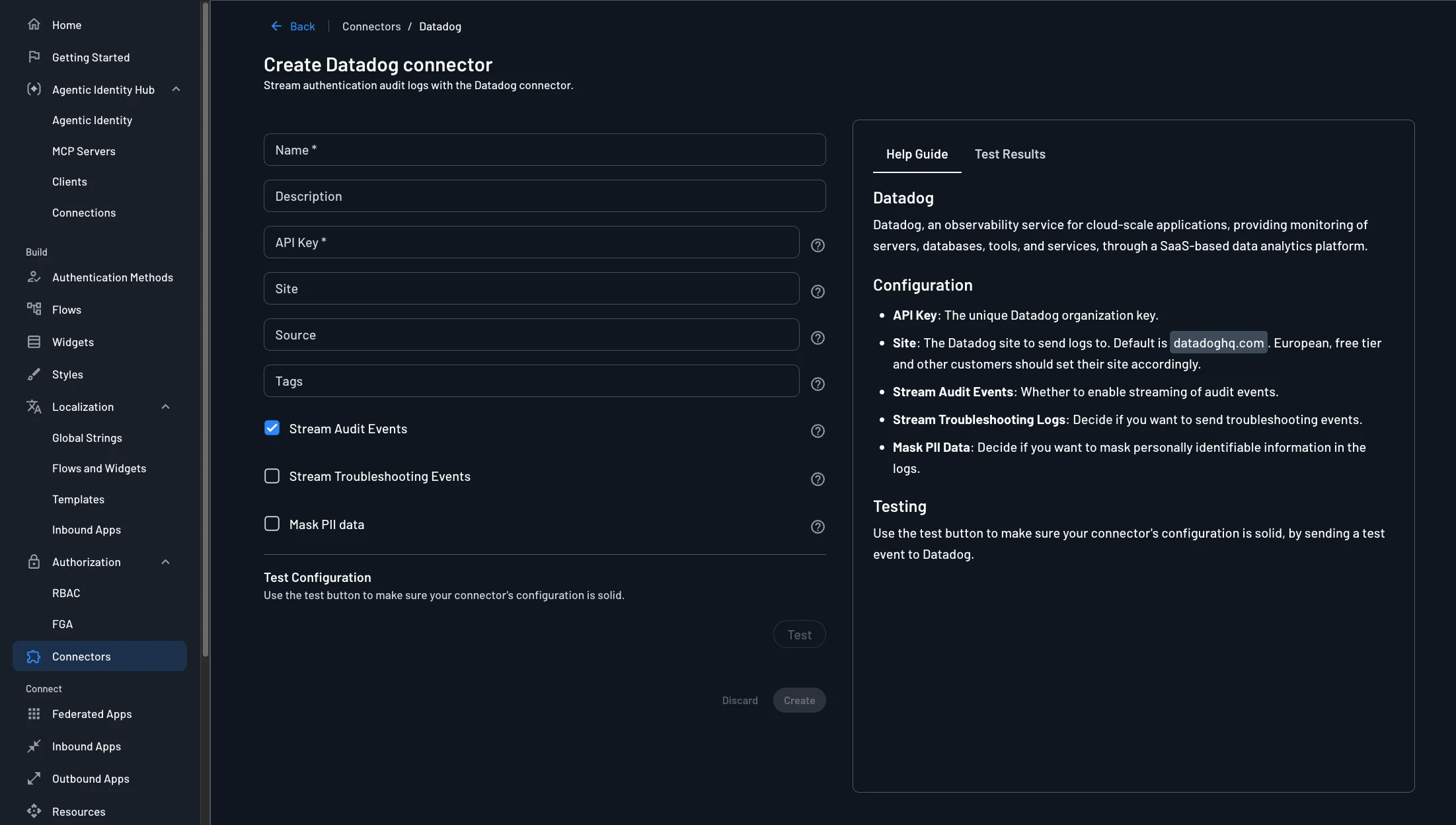Click the Federated Apps grid icon

point(34,713)
